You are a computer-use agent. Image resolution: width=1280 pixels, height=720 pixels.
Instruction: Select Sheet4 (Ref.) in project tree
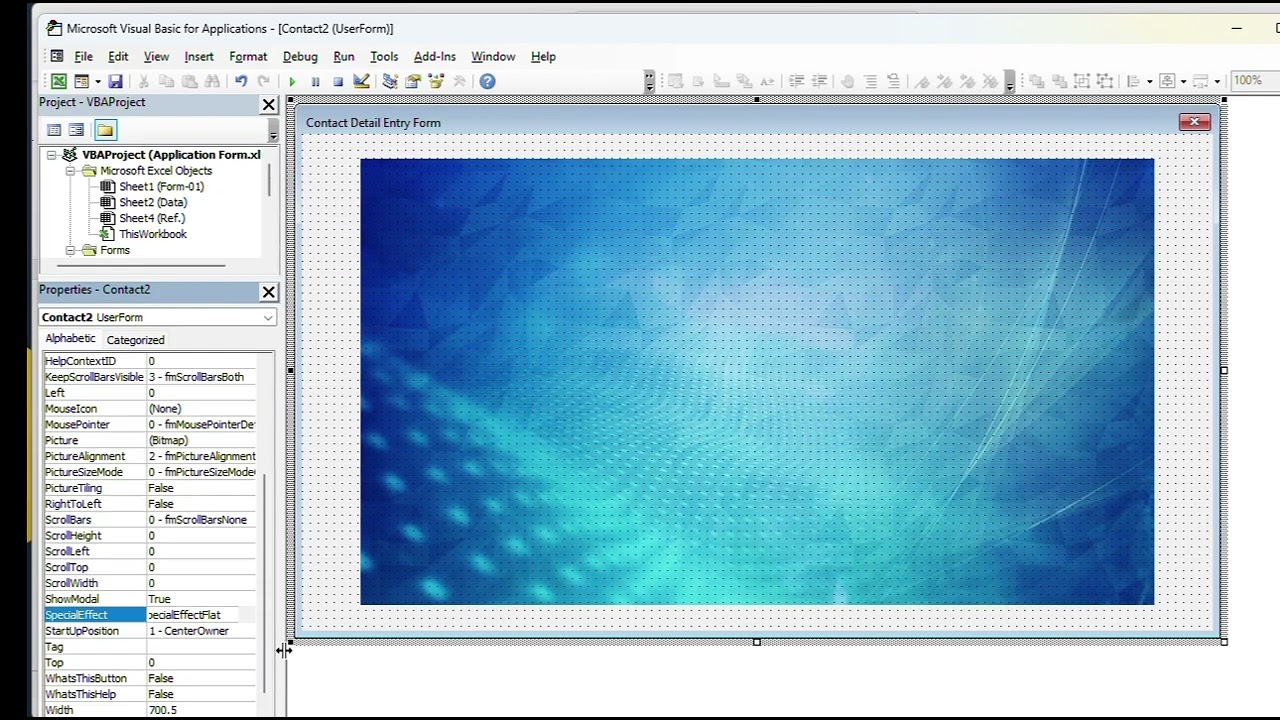click(x=152, y=218)
